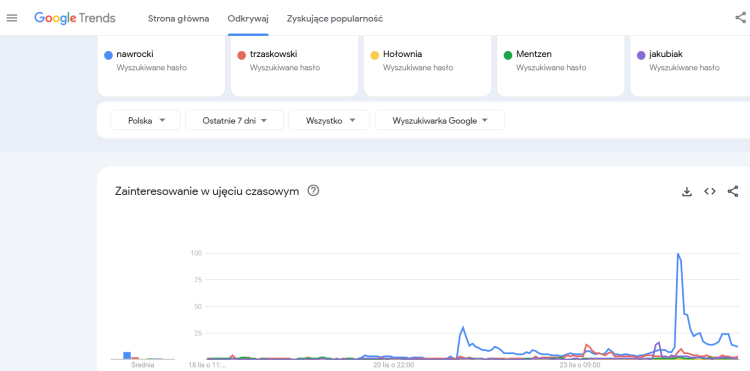Select the Mentzen search term card
The image size is (750, 371).
pos(561,65)
